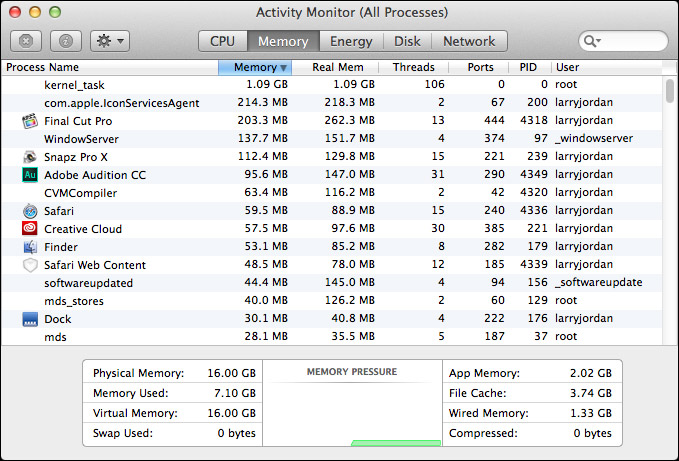Toggle Memory column sort direction arrow
Image resolution: width=679 pixels, height=461 pixels.
[x=284, y=68]
